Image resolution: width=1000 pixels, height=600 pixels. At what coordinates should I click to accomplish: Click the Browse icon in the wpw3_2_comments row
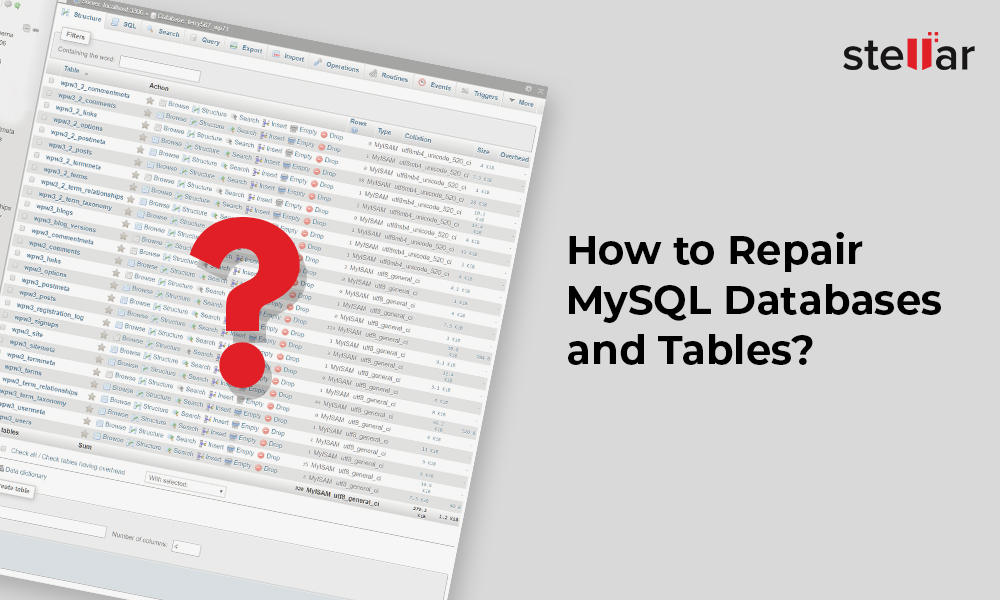pyautogui.click(x=160, y=115)
